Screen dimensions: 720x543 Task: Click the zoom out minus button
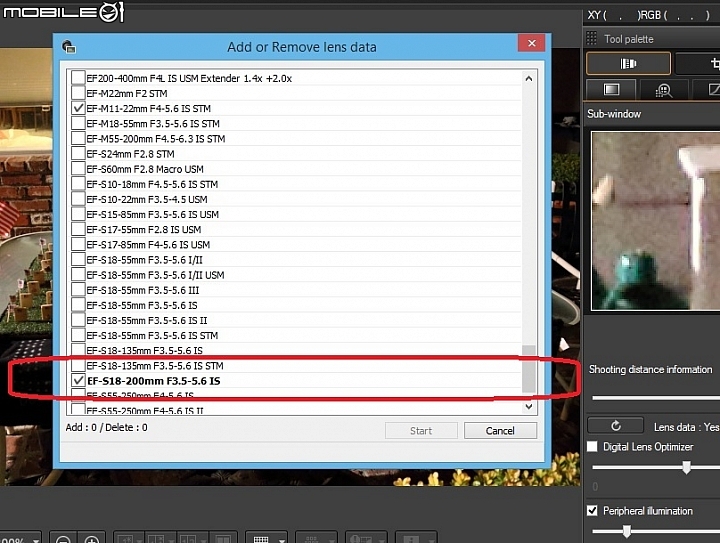(63, 538)
